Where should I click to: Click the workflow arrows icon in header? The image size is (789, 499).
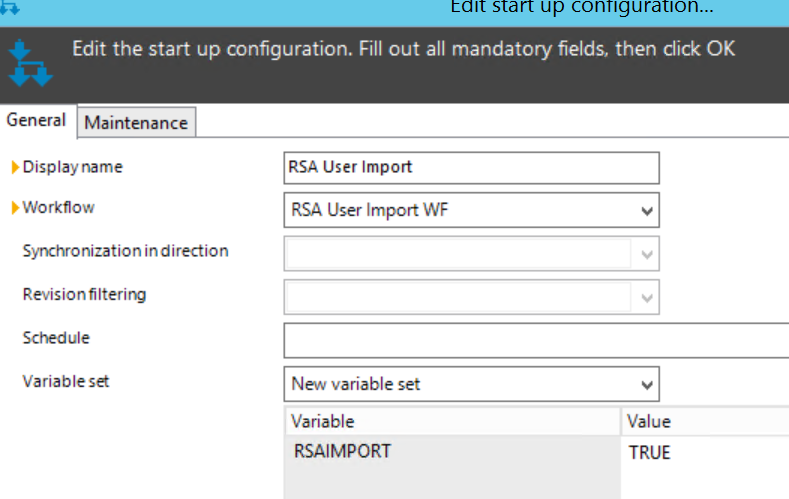coord(30,63)
